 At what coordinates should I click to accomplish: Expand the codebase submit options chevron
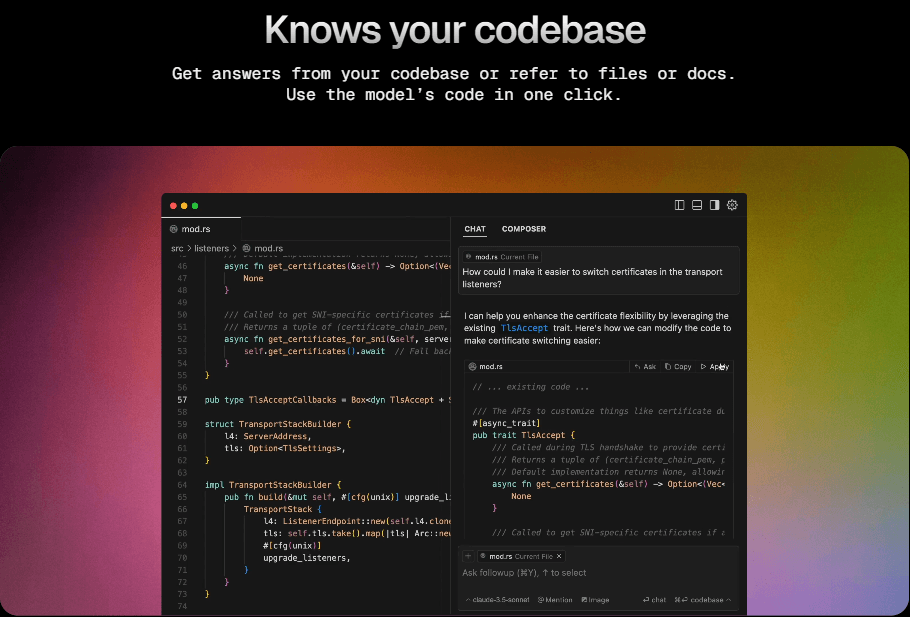pyautogui.click(x=729, y=600)
